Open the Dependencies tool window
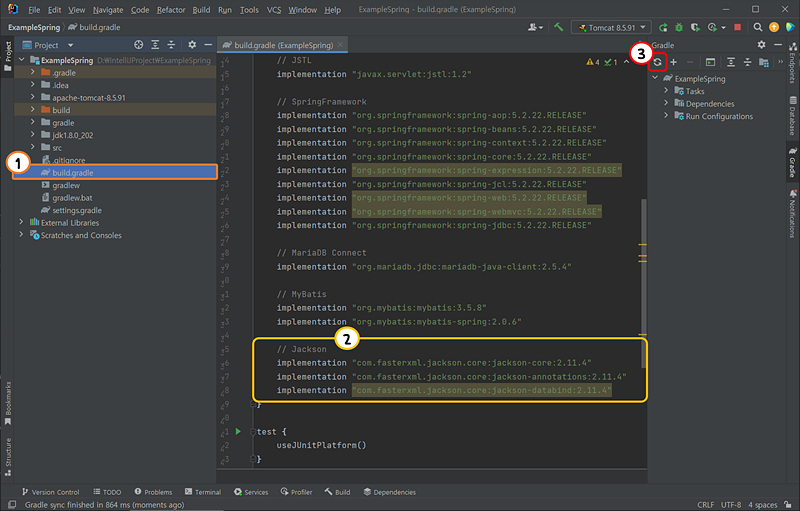This screenshot has height=511, width=800. click(x=390, y=492)
